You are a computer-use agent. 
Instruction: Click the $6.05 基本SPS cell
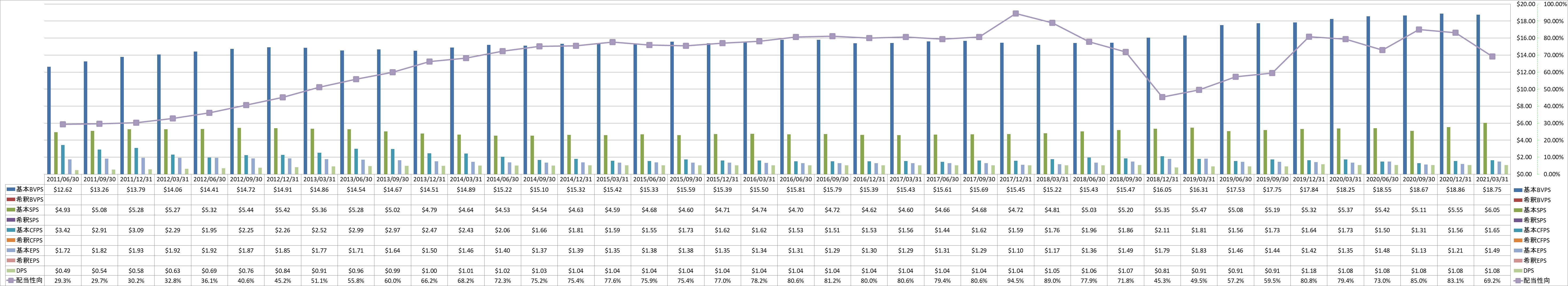(1492, 210)
